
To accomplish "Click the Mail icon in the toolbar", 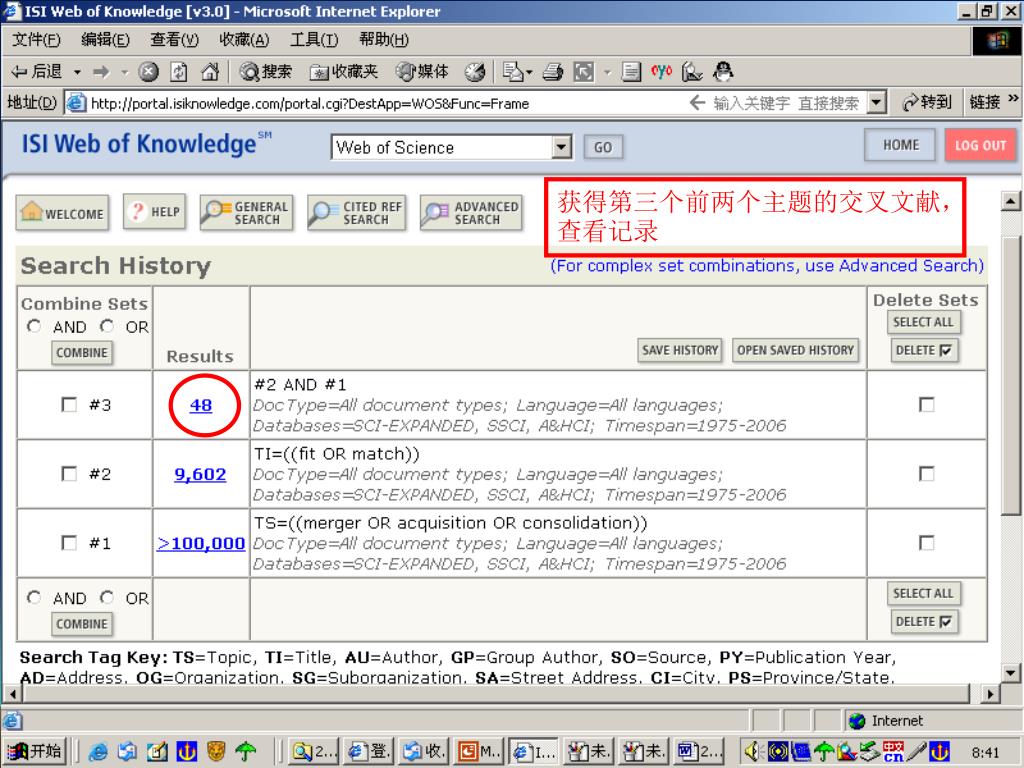I will point(517,72).
